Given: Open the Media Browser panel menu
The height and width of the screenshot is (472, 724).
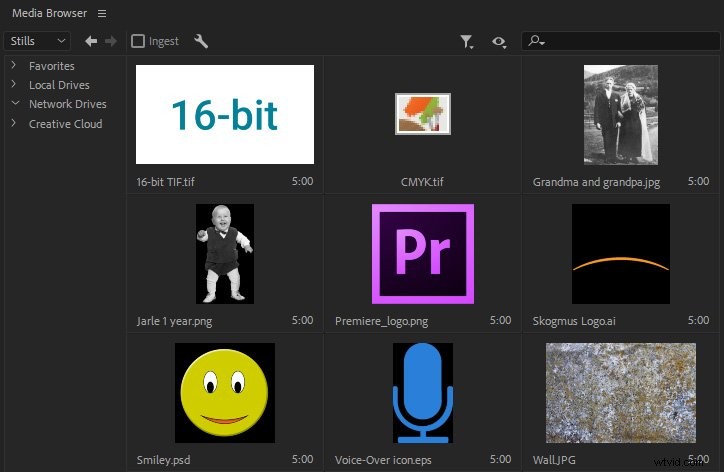Looking at the screenshot, I should click(x=102, y=14).
